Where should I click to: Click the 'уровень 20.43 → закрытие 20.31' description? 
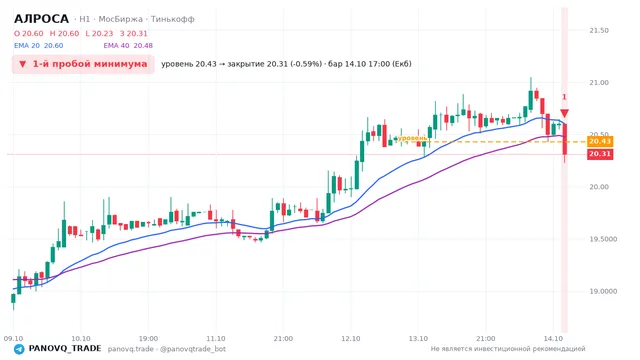pyautogui.click(x=286, y=64)
